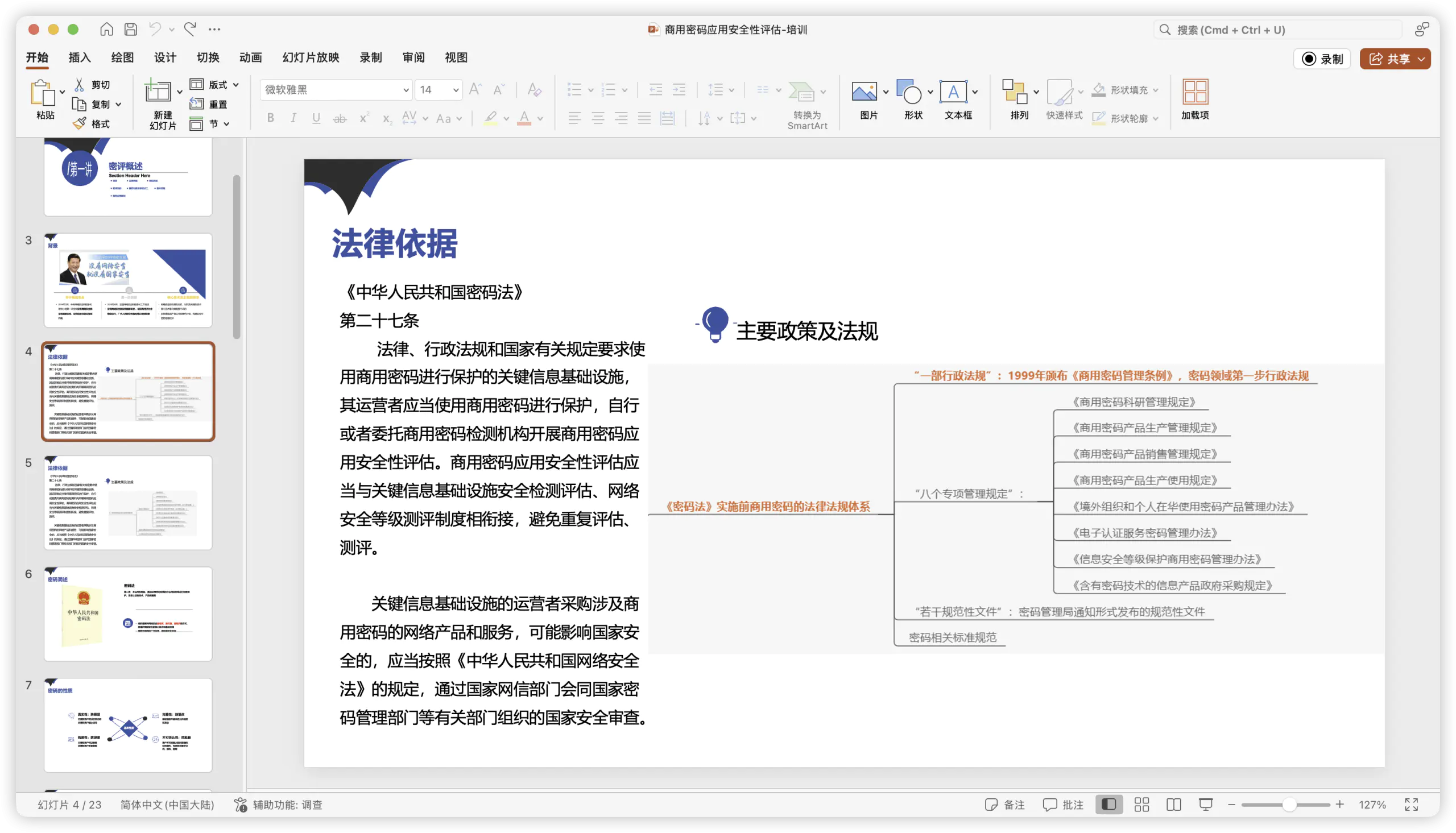The height and width of the screenshot is (833, 1456).
Task: Increase list indent level
Action: pos(679,89)
